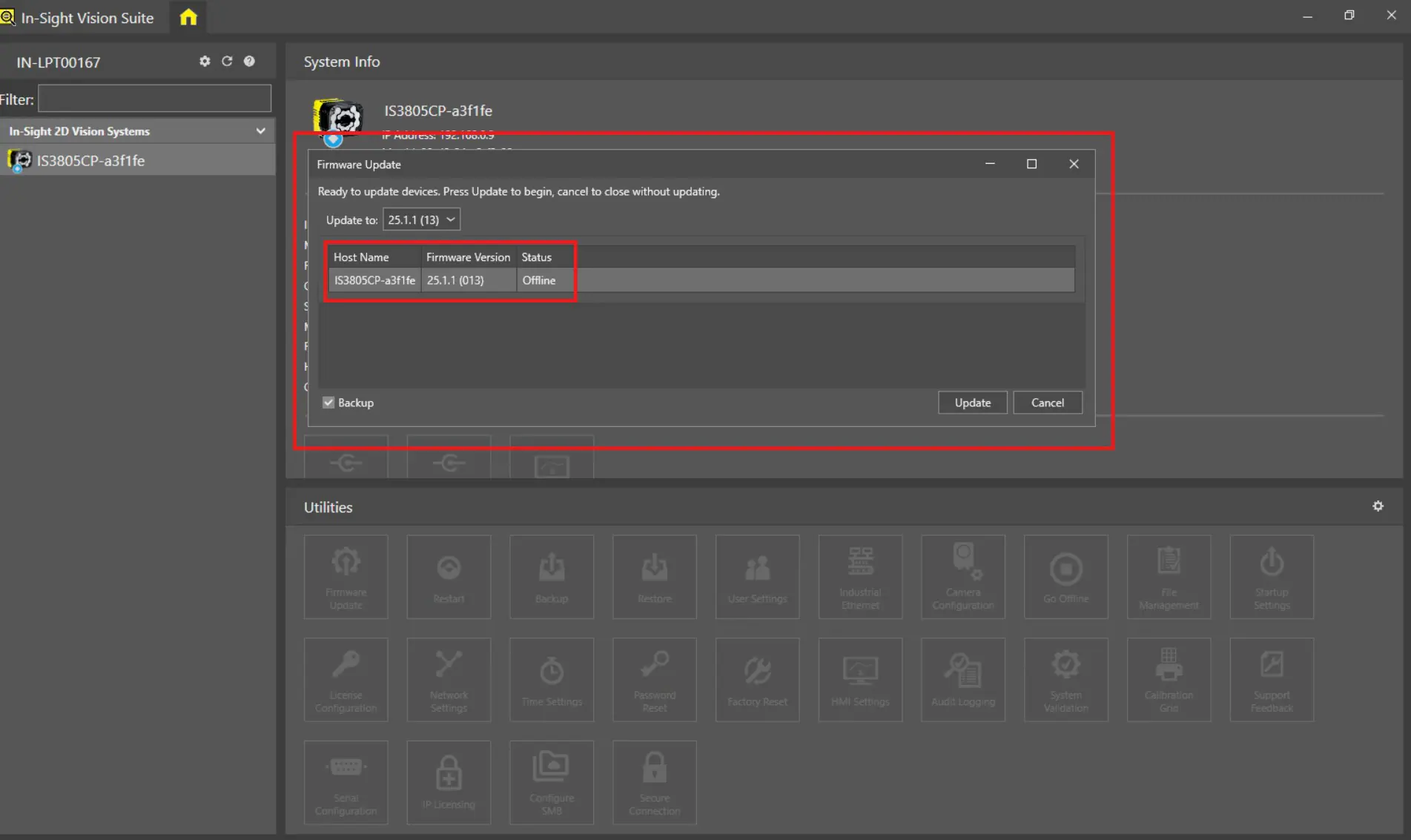The height and width of the screenshot is (840, 1411).
Task: Open the Camera Configuration utility
Action: 962,577
